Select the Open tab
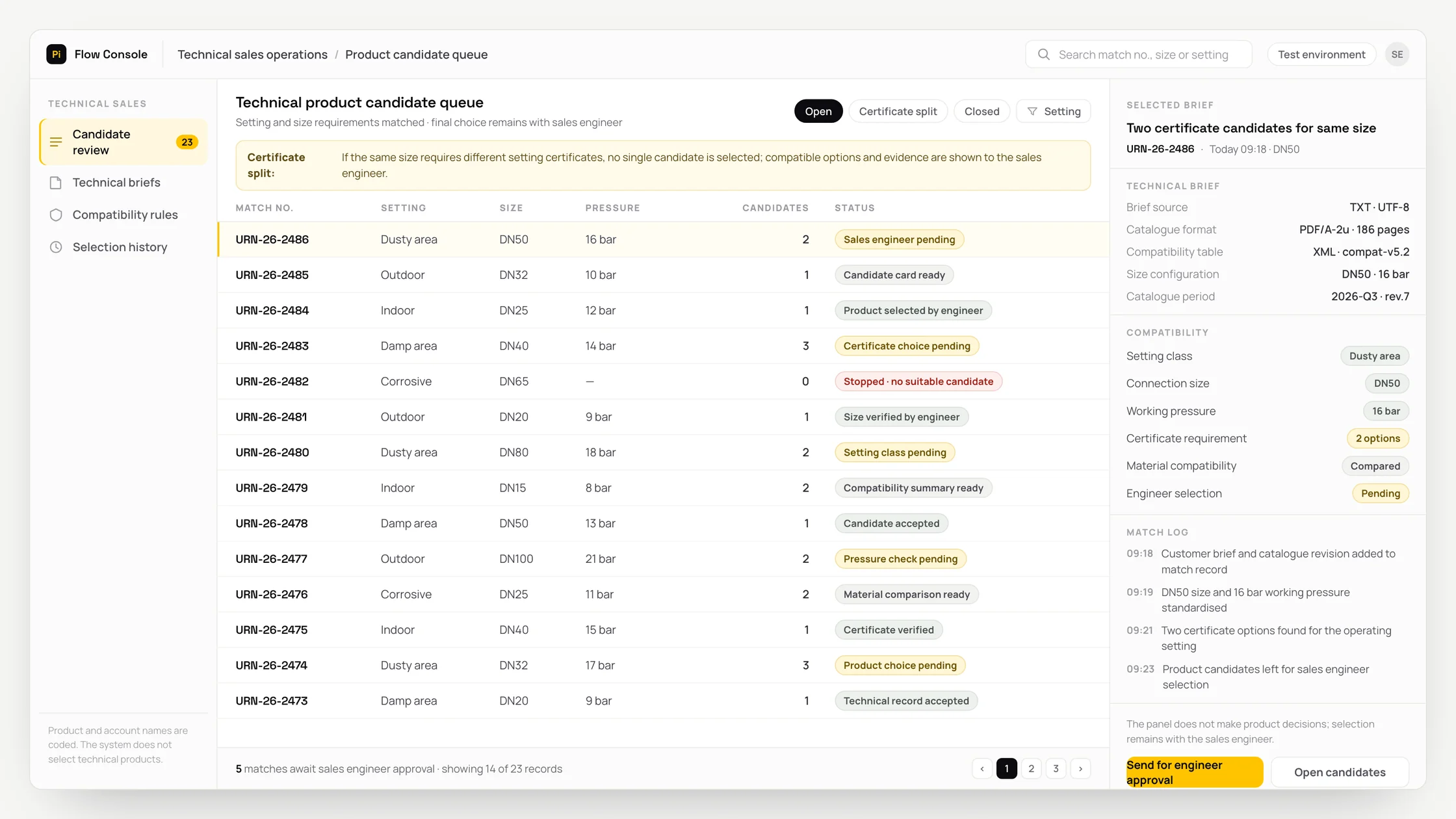 pos(818,112)
